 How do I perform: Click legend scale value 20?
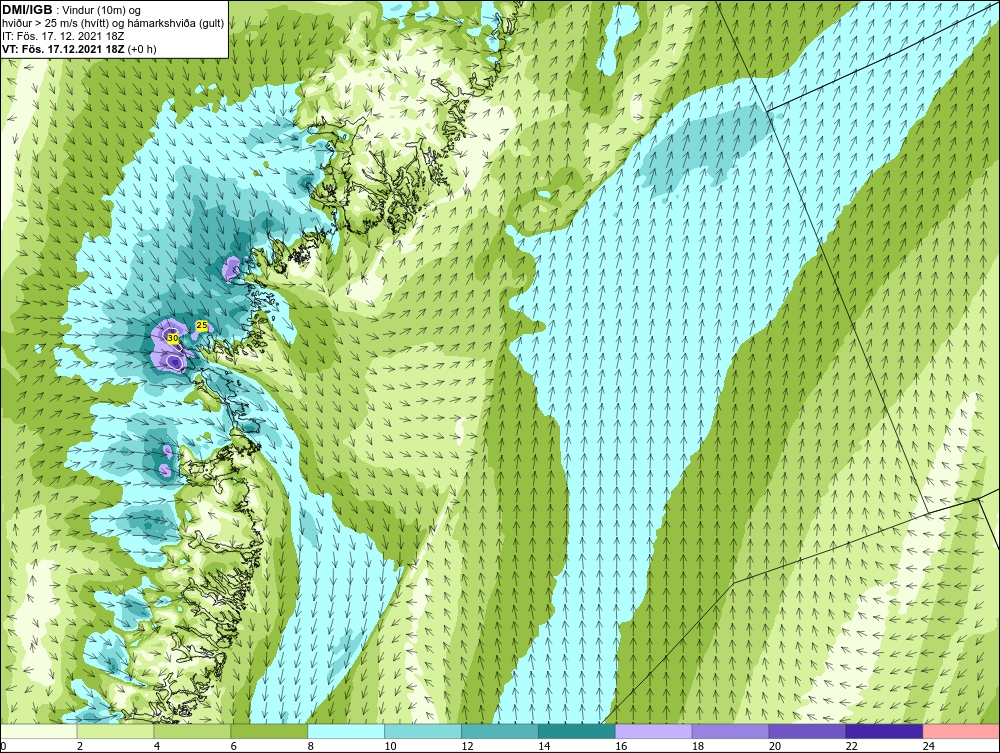pos(775,746)
